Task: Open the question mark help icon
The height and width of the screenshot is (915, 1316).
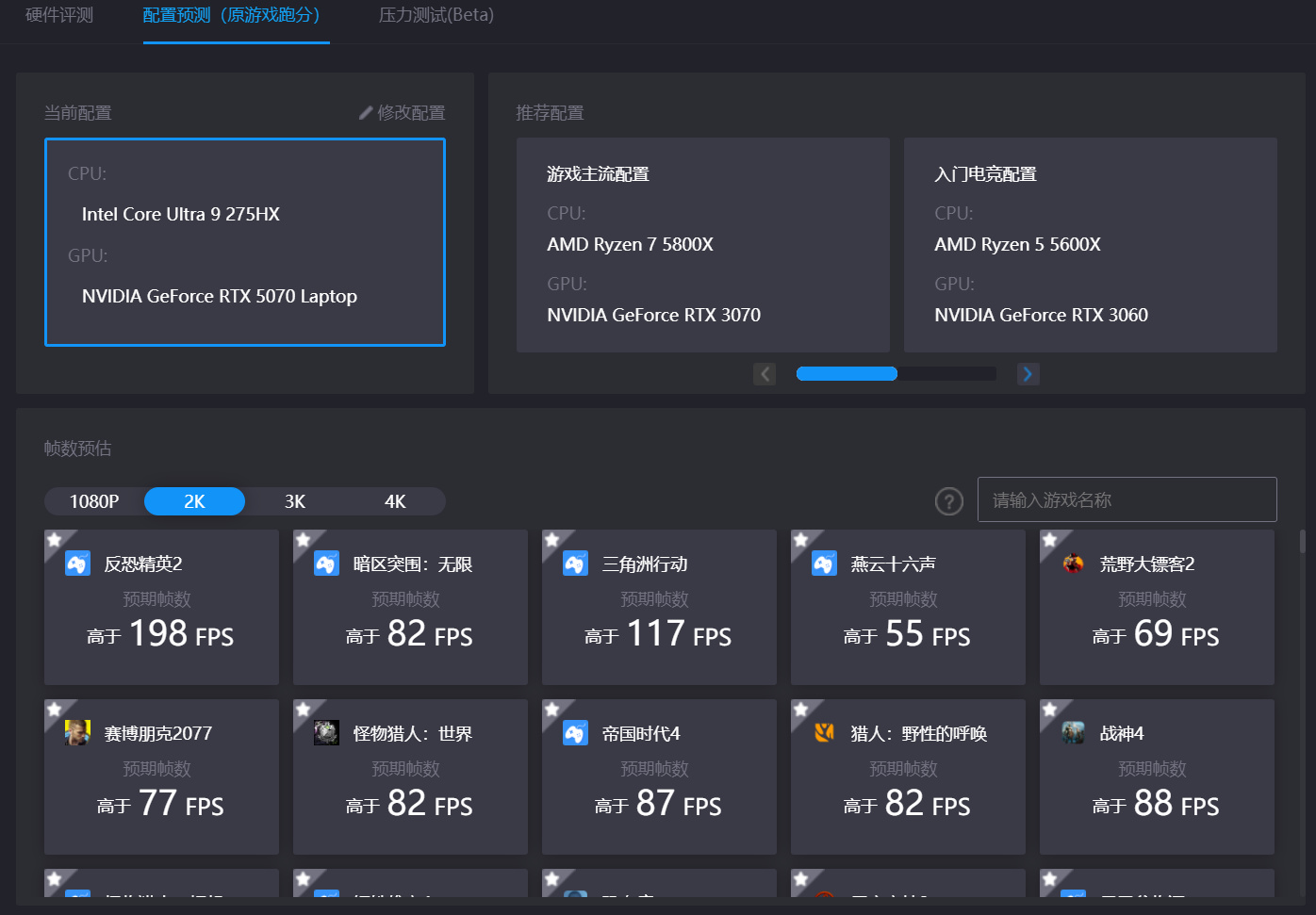Action: (x=949, y=501)
